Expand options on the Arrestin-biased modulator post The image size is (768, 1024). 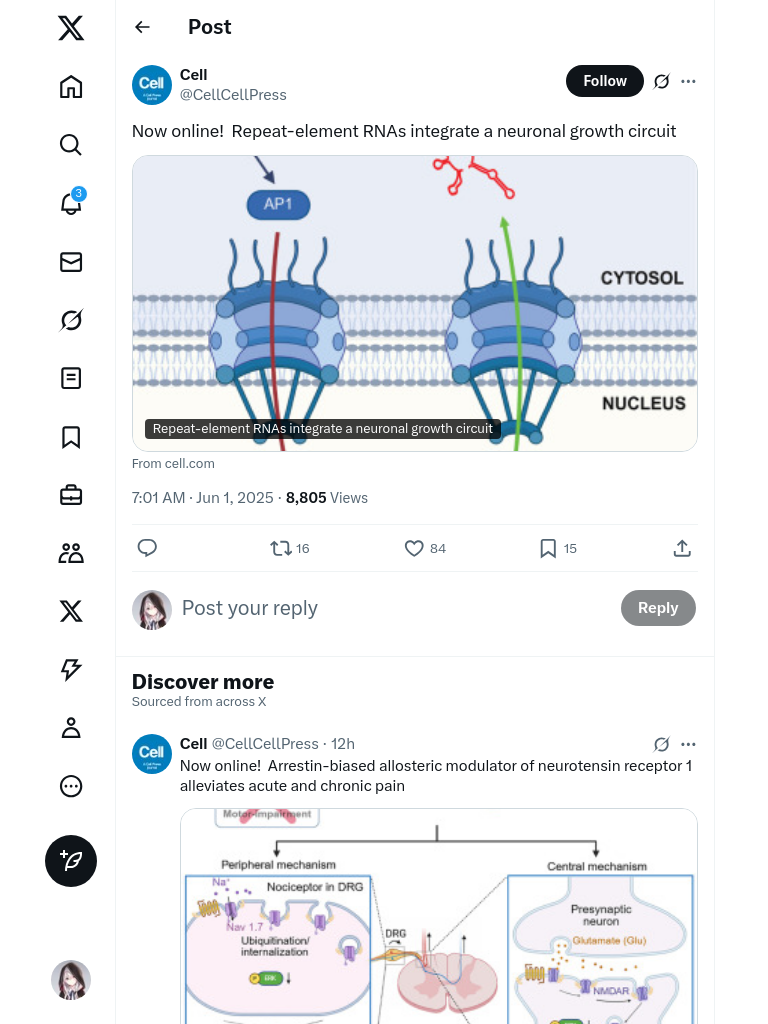688,744
